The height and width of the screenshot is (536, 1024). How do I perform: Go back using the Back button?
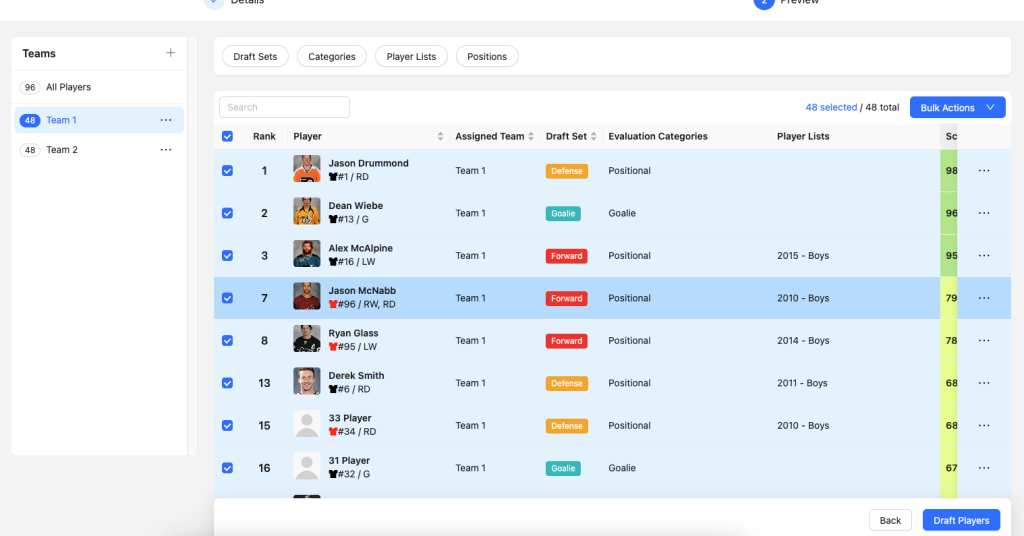[x=890, y=520]
